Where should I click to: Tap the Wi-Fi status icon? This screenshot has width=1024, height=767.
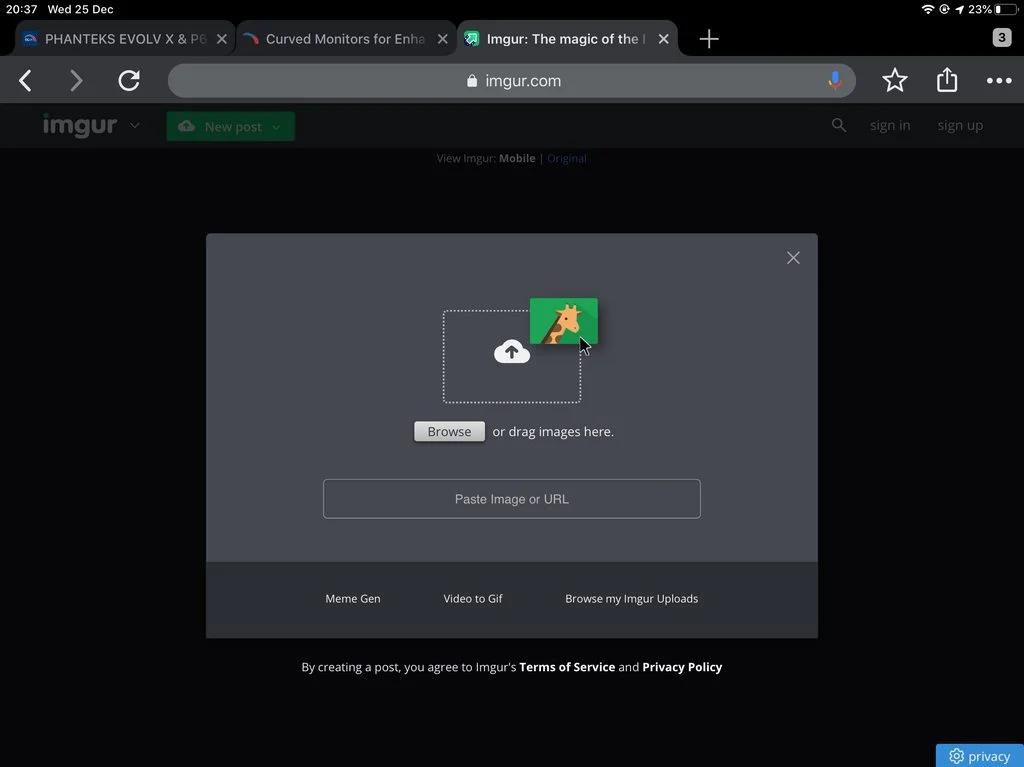click(x=927, y=9)
